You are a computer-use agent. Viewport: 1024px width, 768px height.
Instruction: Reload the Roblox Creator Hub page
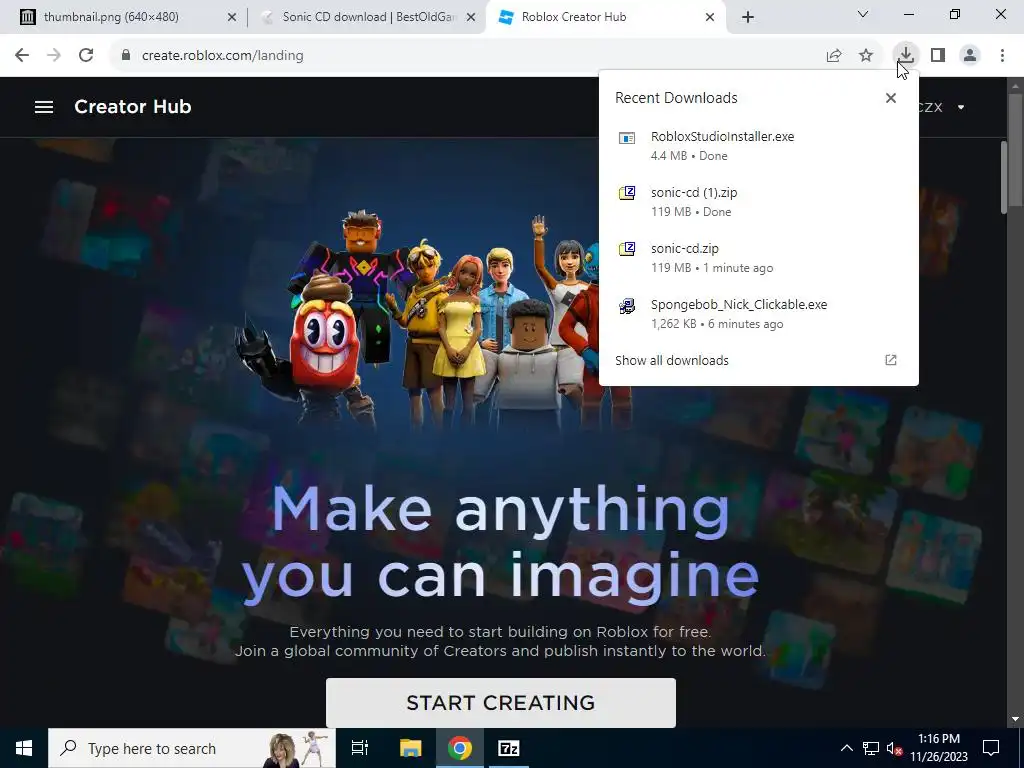[x=86, y=56]
